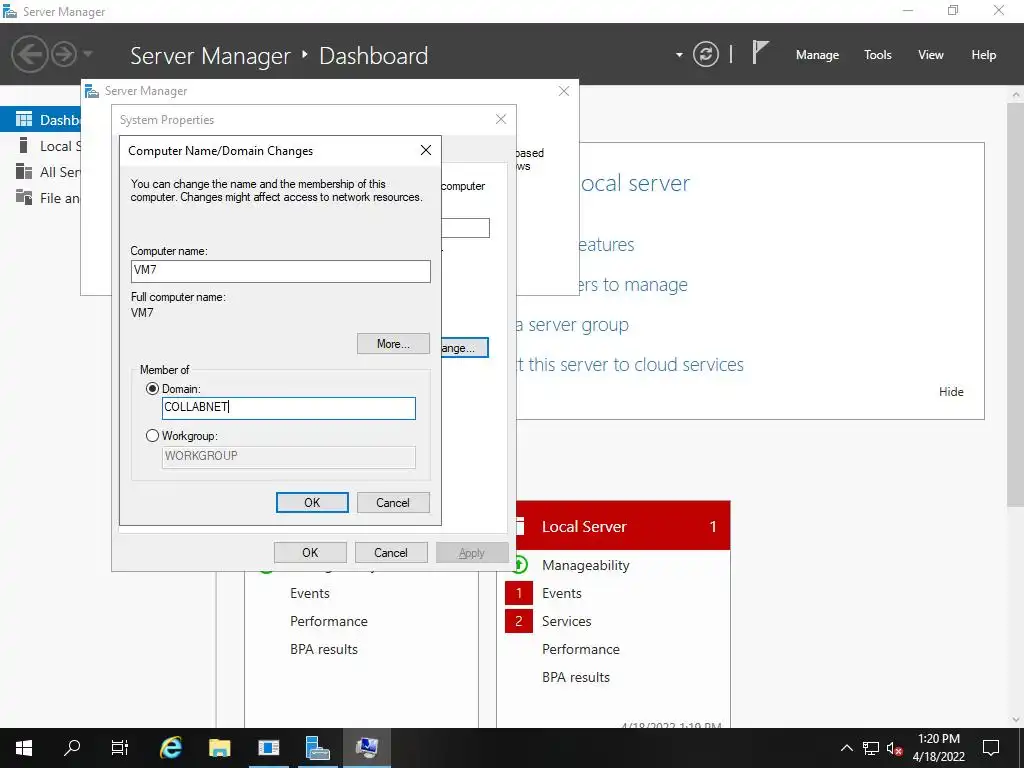1024x768 pixels.
Task: Open the Manage menu
Action: tap(817, 55)
